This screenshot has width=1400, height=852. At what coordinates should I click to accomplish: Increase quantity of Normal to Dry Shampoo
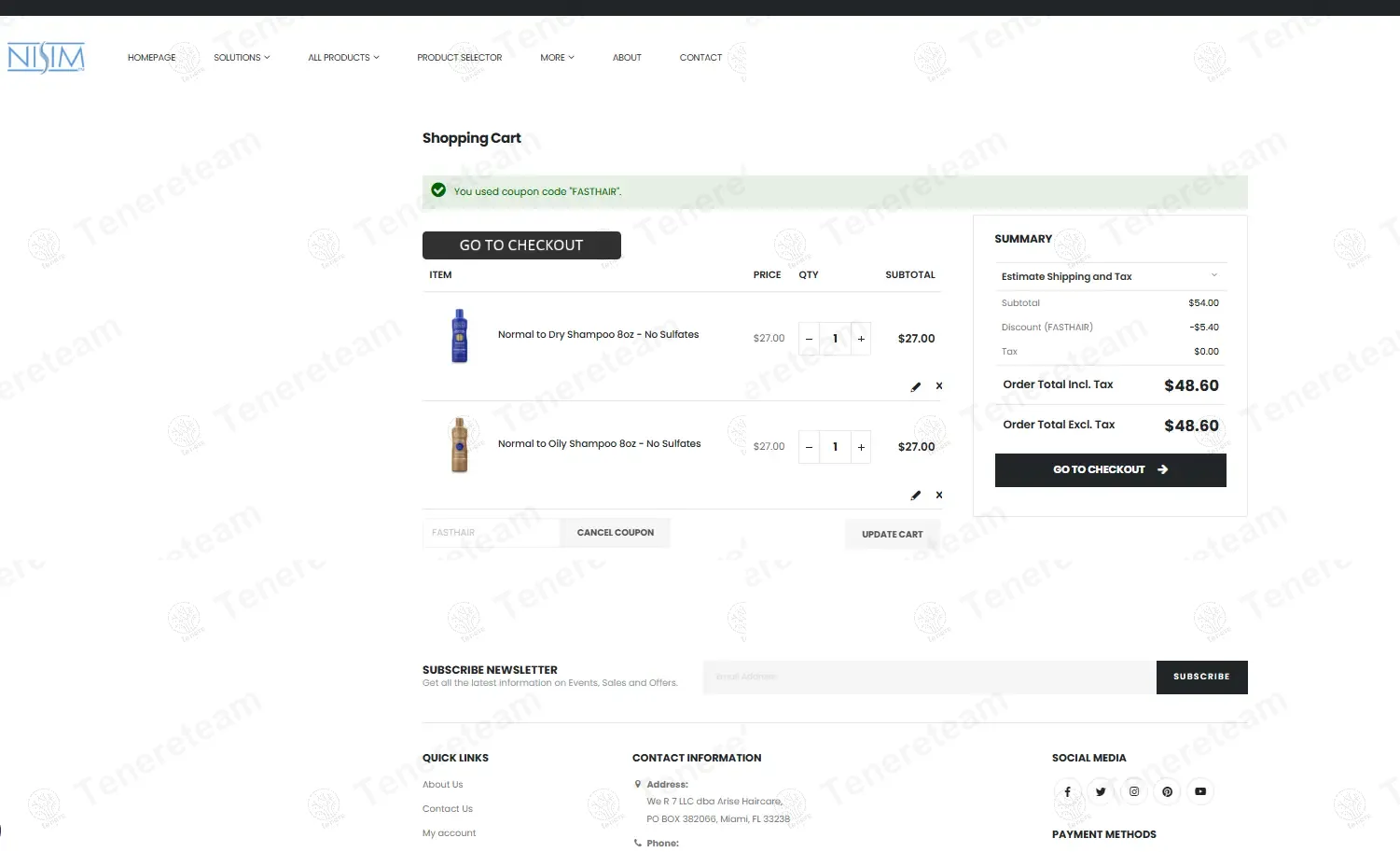tap(861, 339)
